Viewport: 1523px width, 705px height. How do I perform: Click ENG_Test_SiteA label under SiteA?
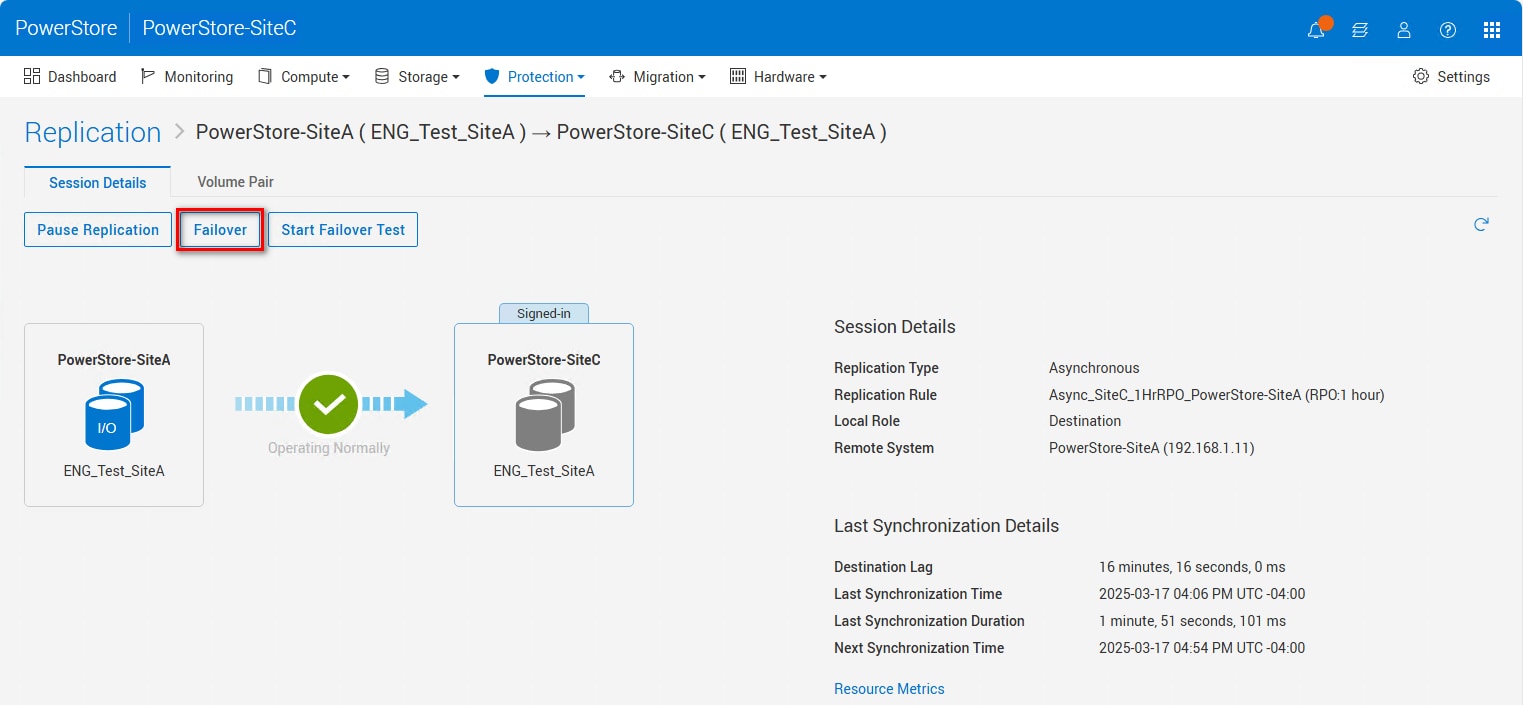[114, 470]
